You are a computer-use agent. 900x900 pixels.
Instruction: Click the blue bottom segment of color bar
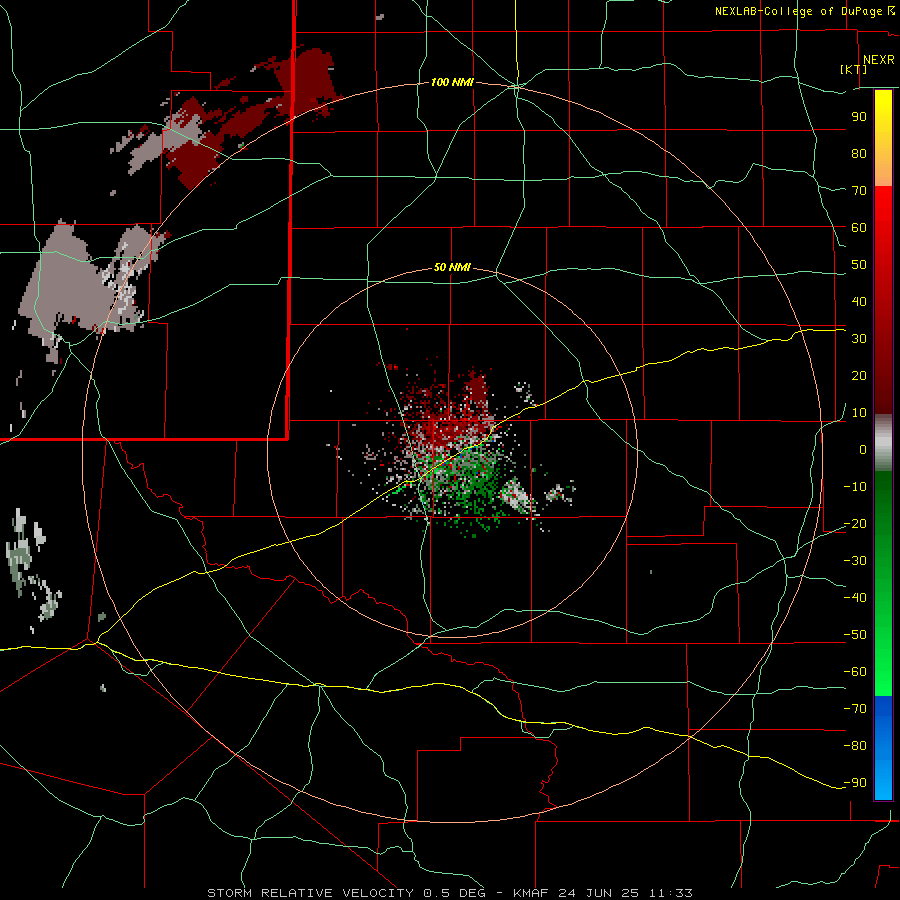click(883, 748)
